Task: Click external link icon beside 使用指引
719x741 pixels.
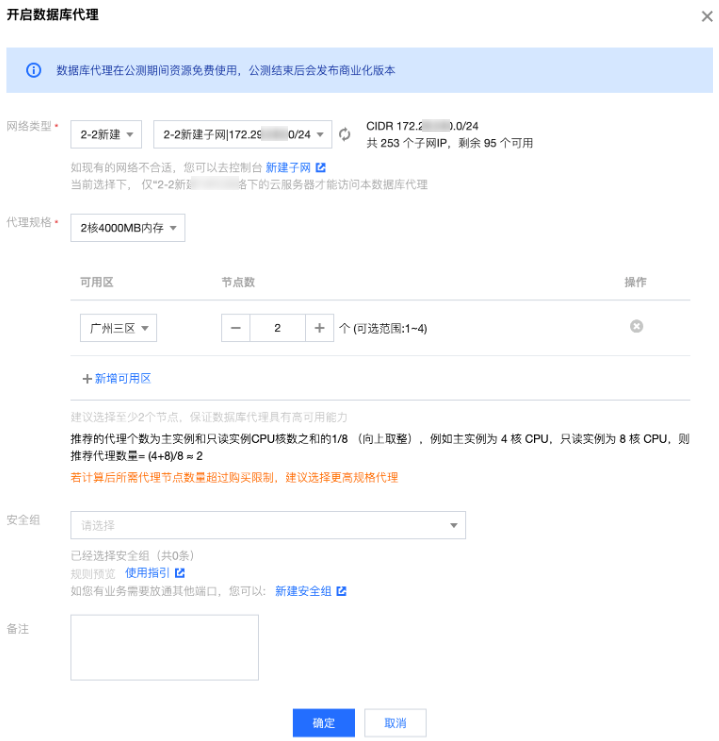Action: click(x=180, y=573)
